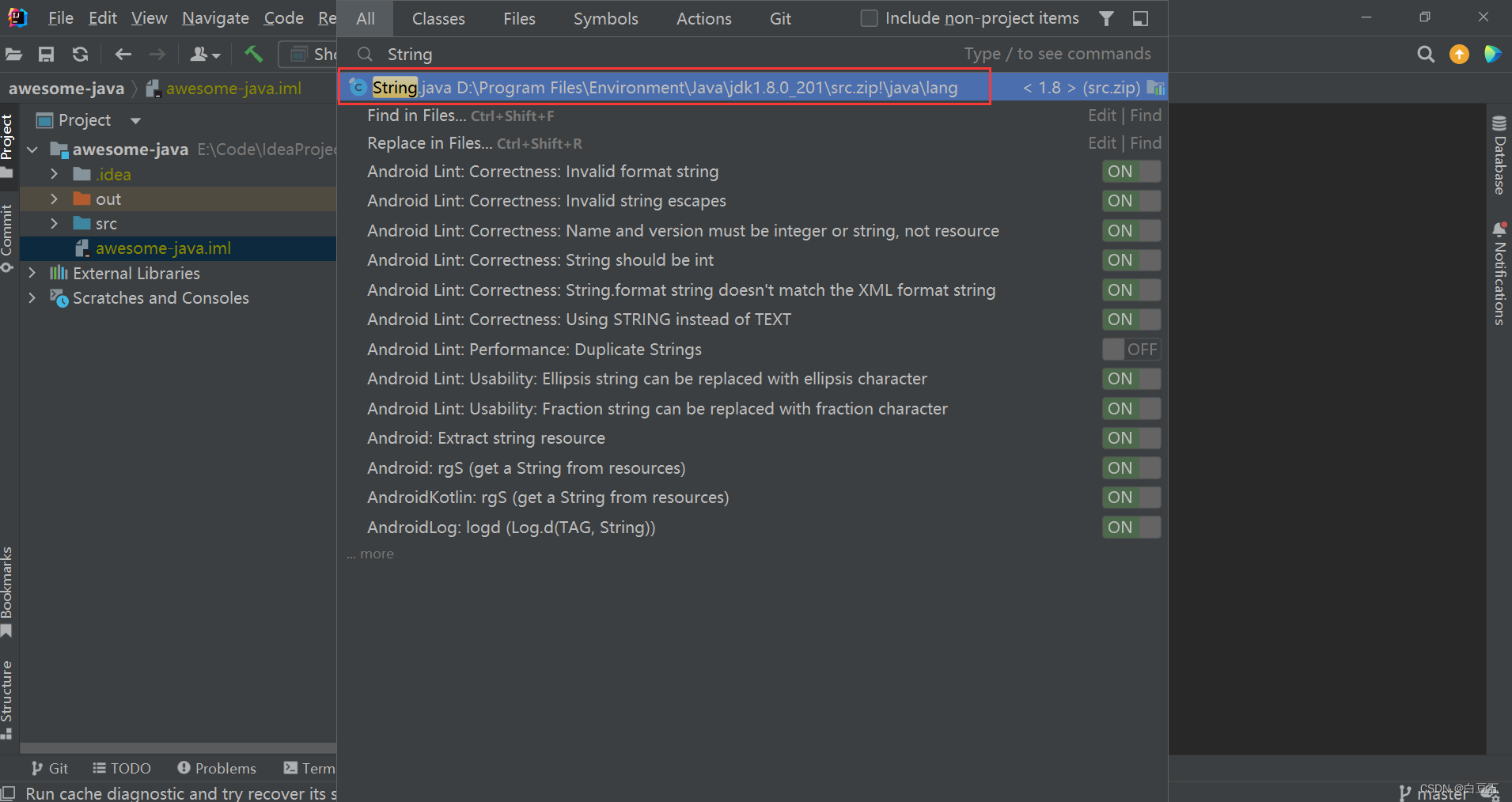Toggle Fraction string usability switch
This screenshot has height=802, width=1512.
coord(1131,409)
